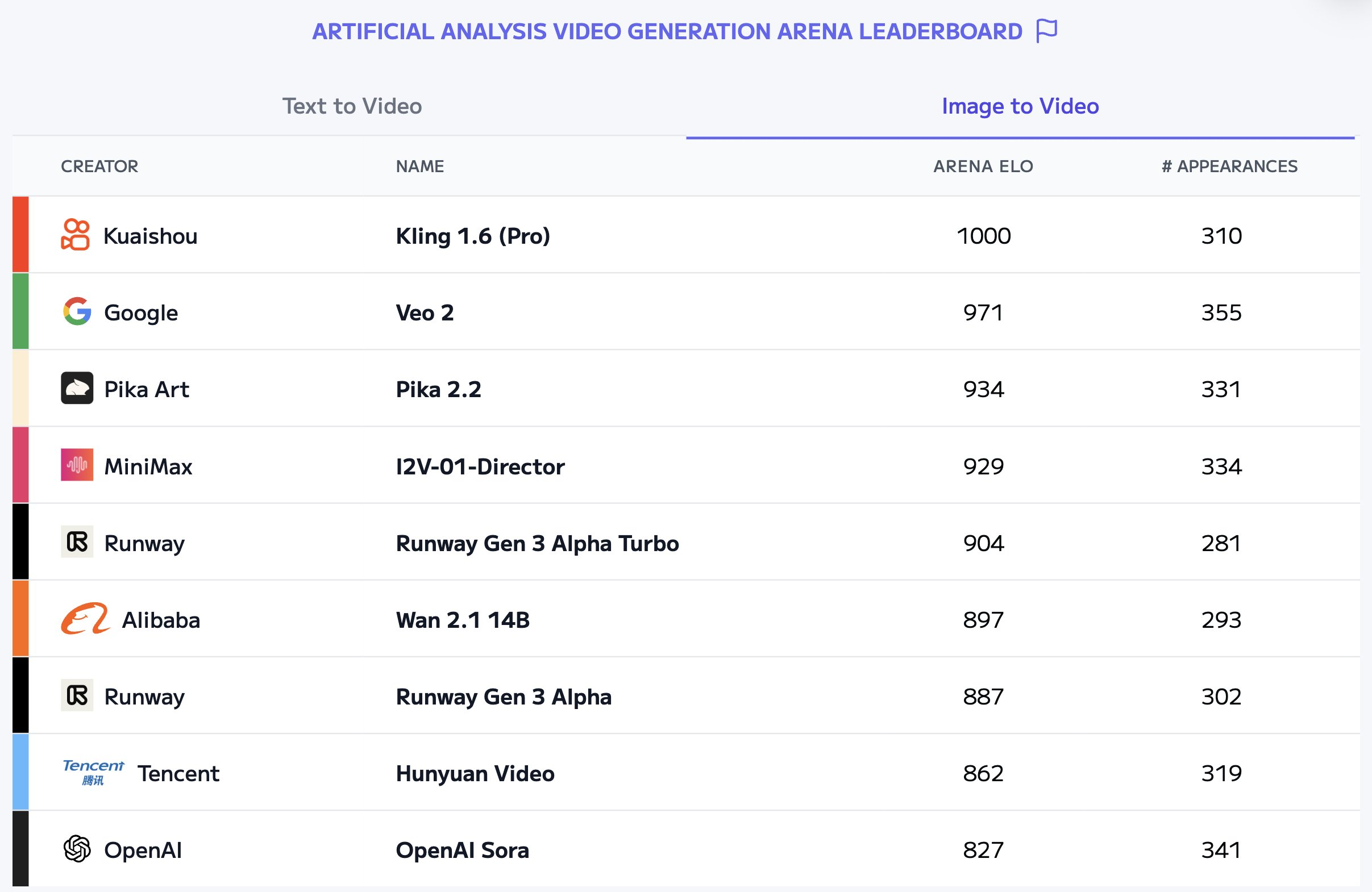This screenshot has width=1372, height=892.
Task: Sort by the ARENA ELO column header
Action: [x=983, y=166]
